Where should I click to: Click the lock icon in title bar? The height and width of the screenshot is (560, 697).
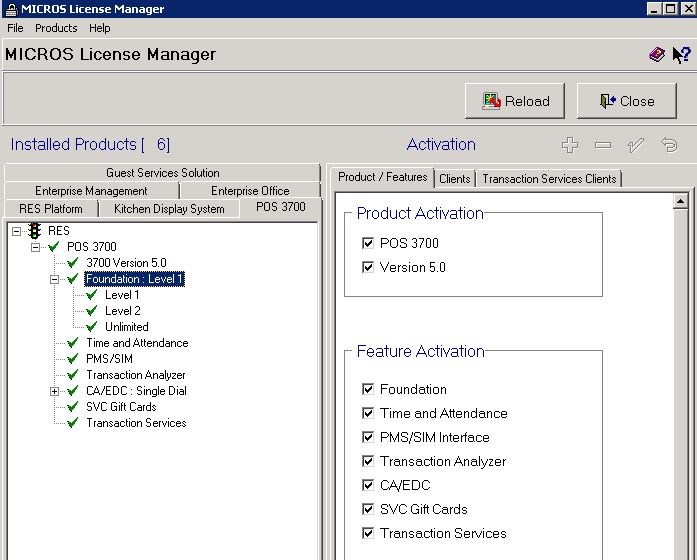click(12, 9)
